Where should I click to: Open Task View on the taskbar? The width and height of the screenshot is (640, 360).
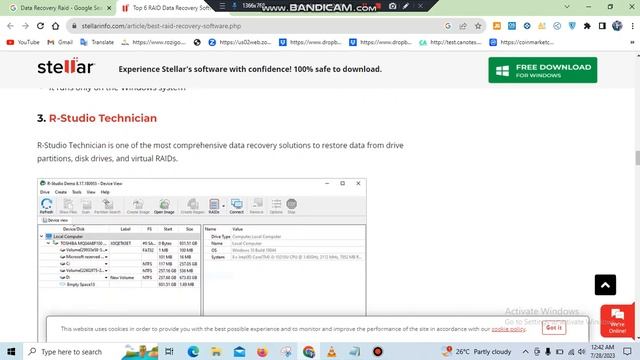[x=169, y=351]
